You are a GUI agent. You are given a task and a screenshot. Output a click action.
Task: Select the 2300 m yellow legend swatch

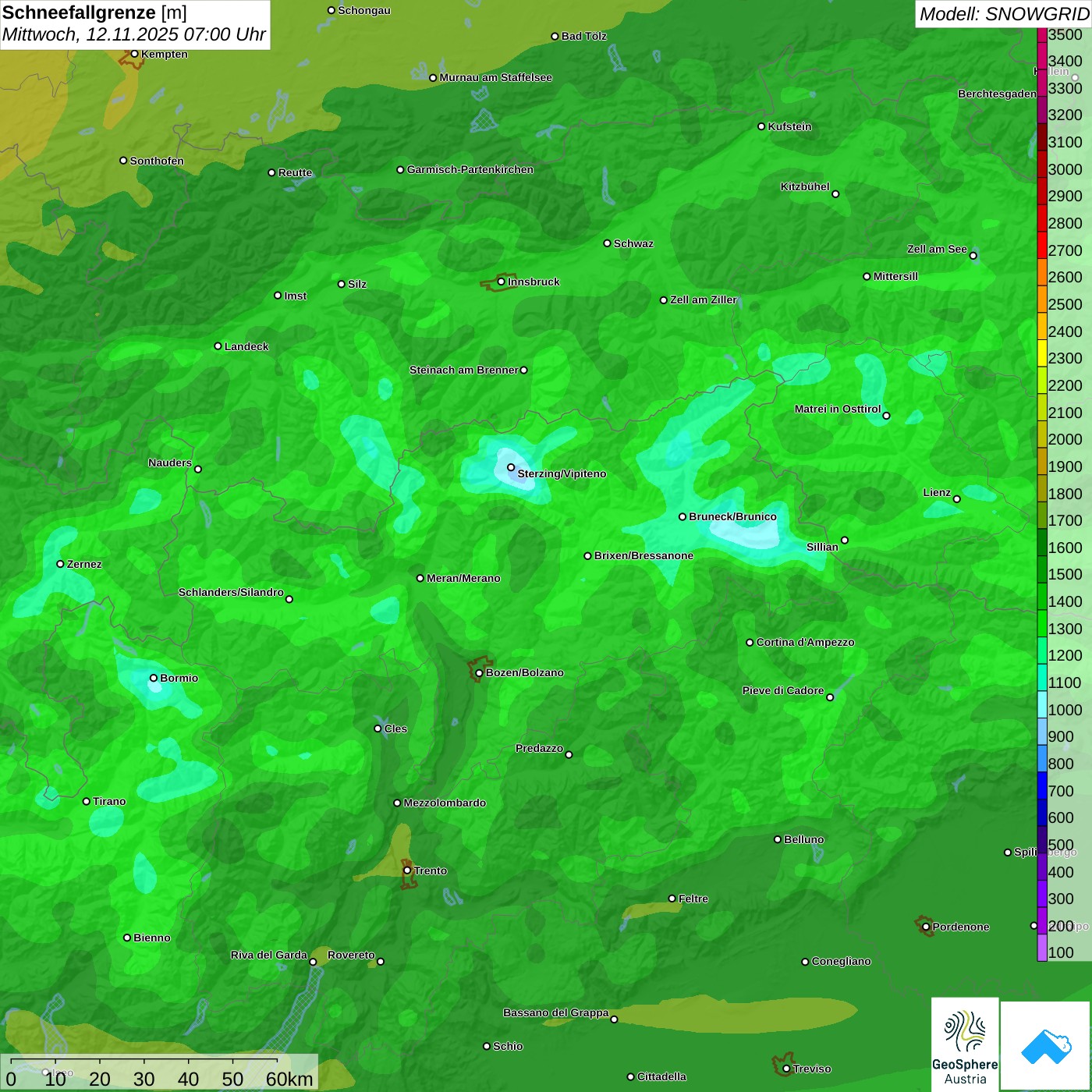coord(1042,353)
